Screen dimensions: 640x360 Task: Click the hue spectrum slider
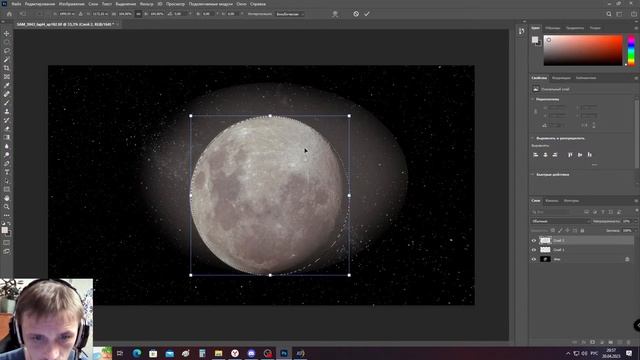[x=631, y=50]
